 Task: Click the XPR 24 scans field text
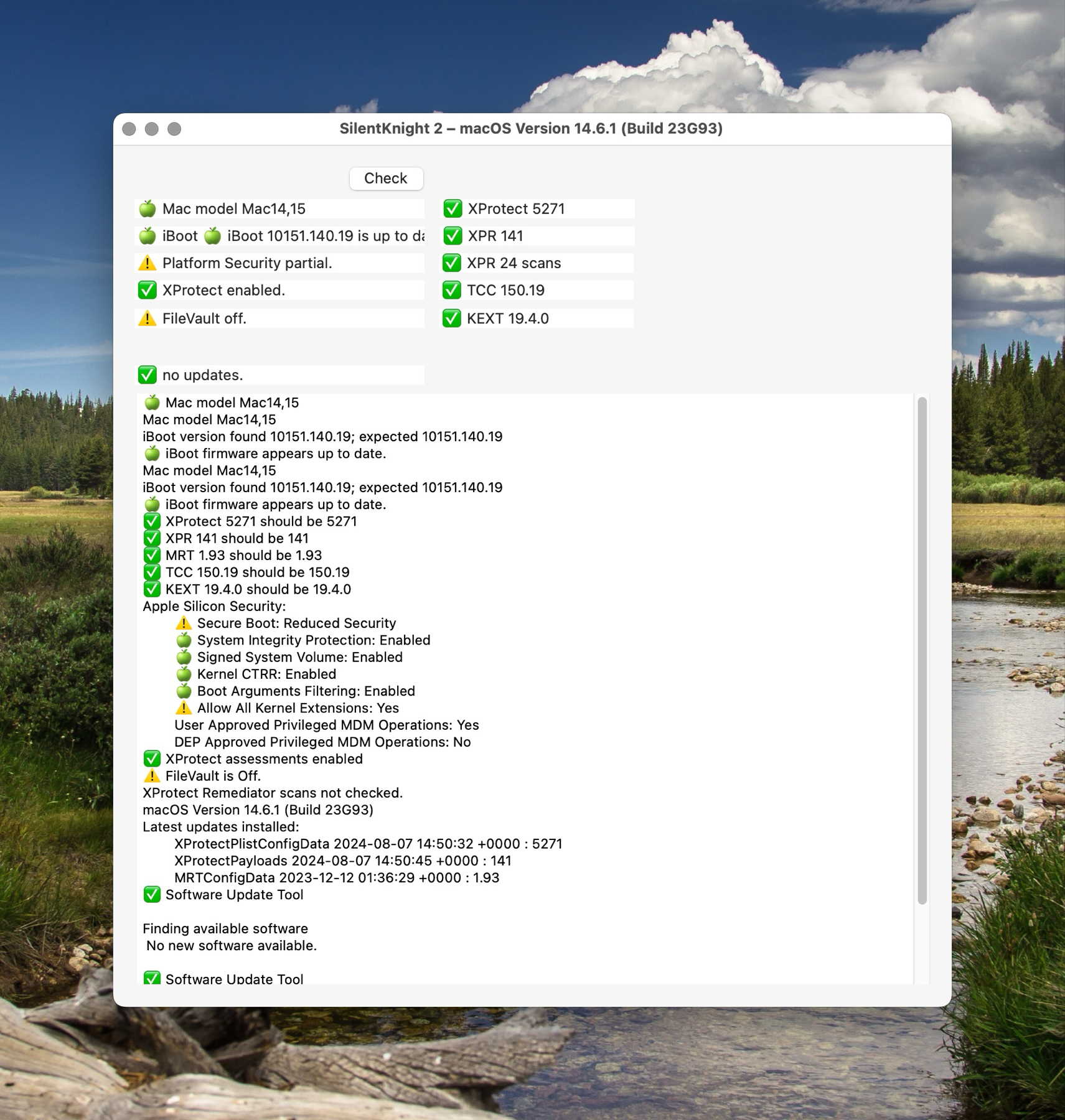coord(514,263)
